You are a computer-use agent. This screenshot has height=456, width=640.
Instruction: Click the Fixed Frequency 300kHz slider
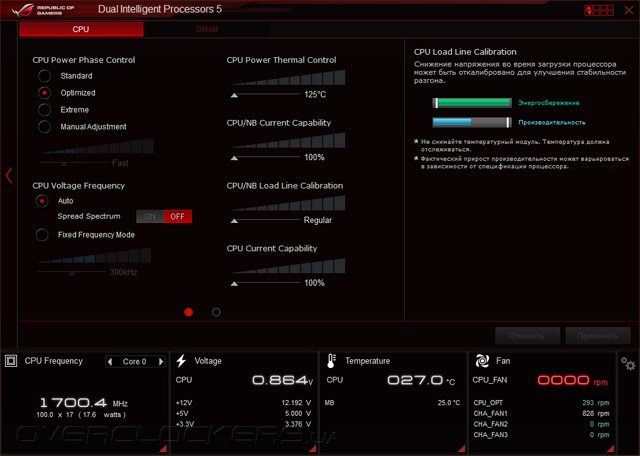click(71, 272)
